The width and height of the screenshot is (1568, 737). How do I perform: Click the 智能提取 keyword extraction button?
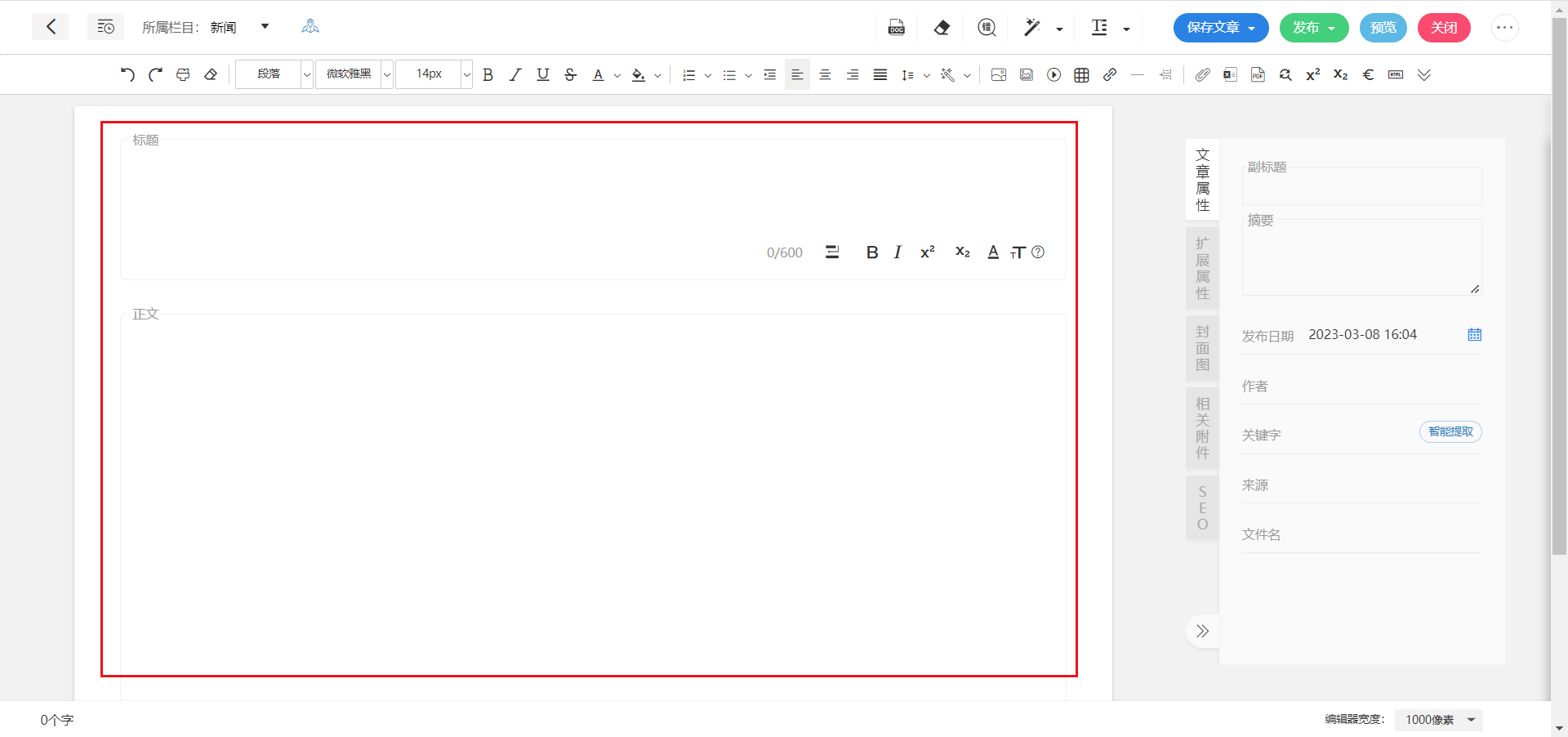pos(1450,431)
